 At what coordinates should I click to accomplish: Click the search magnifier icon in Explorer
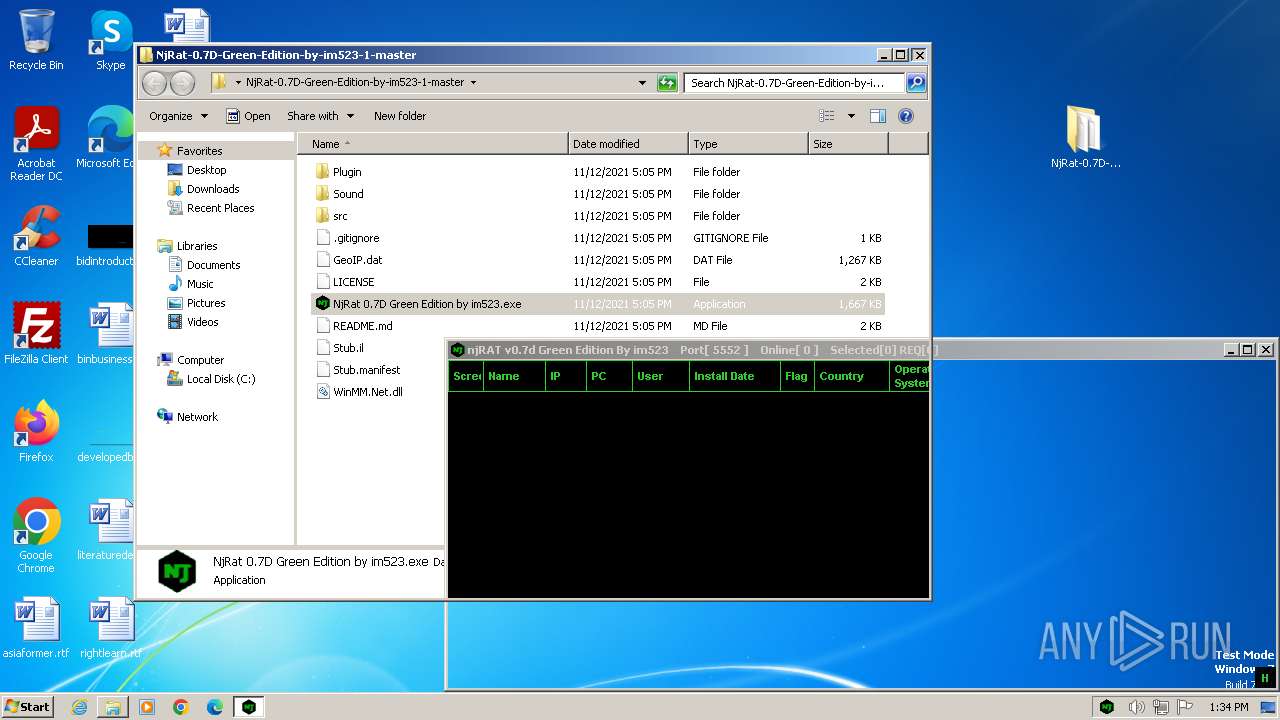[915, 83]
